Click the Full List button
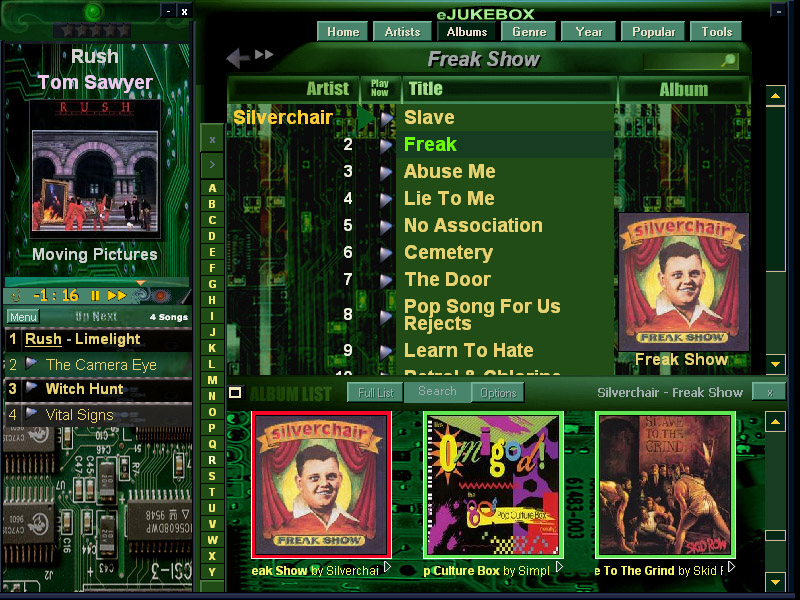800x600 pixels. point(376,393)
